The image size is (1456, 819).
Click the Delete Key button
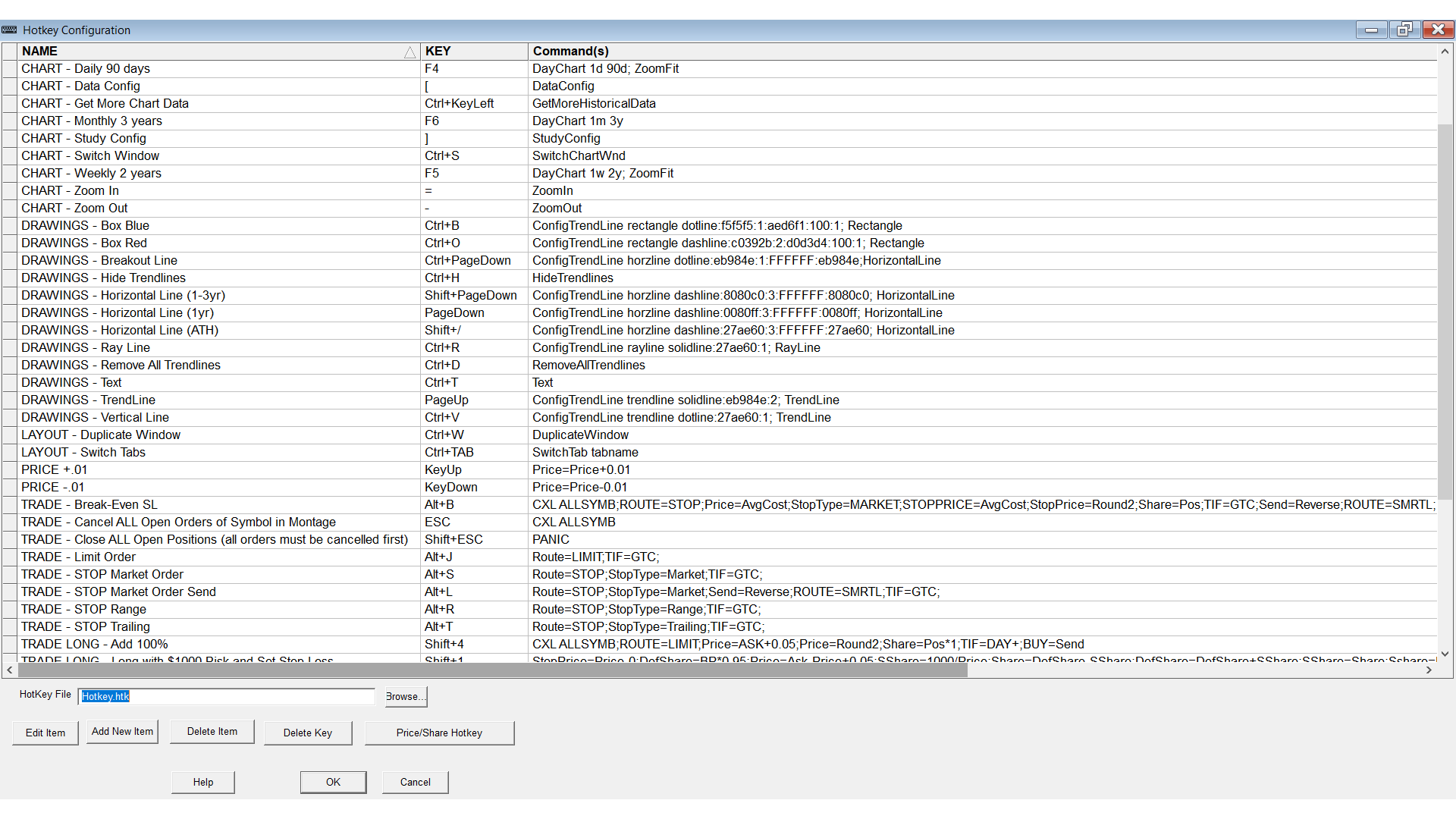pyautogui.click(x=308, y=733)
